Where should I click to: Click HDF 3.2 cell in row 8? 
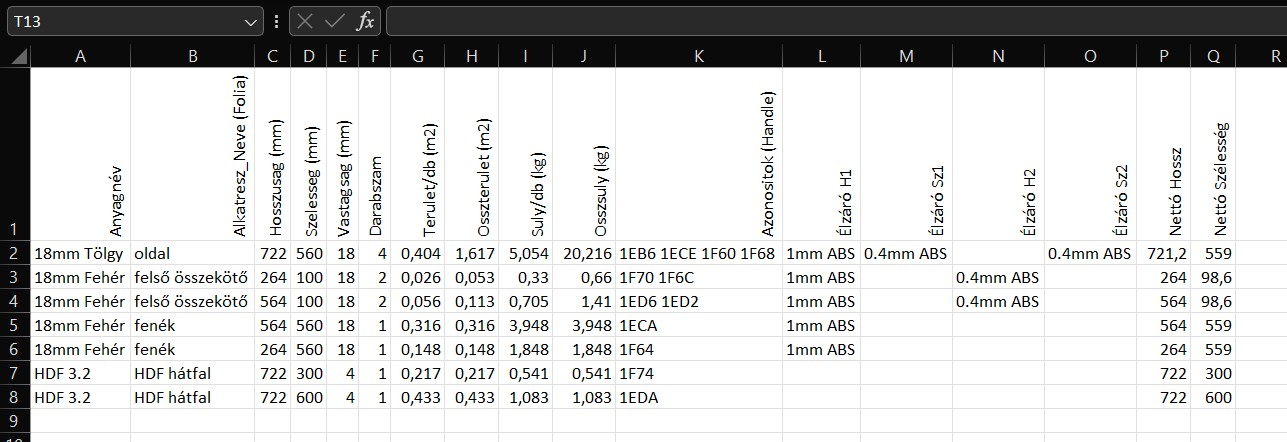coord(80,397)
